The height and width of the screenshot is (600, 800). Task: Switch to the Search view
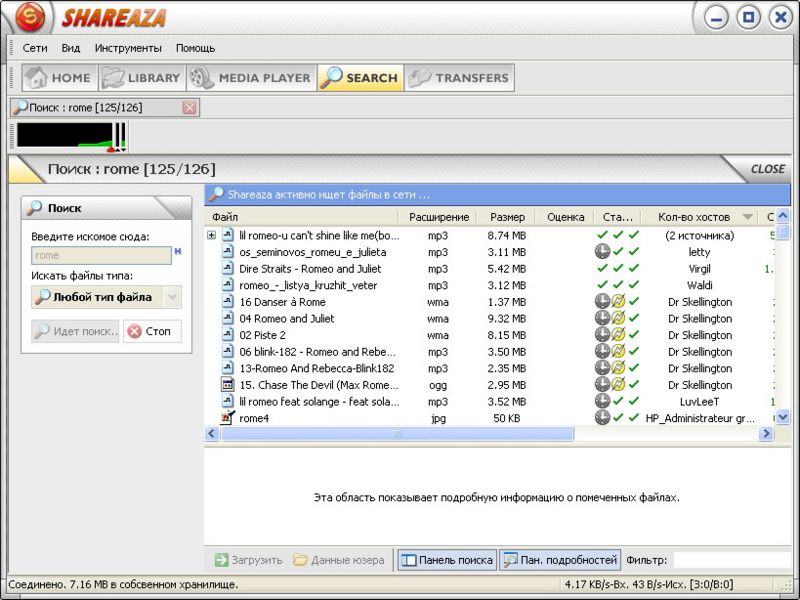point(360,78)
